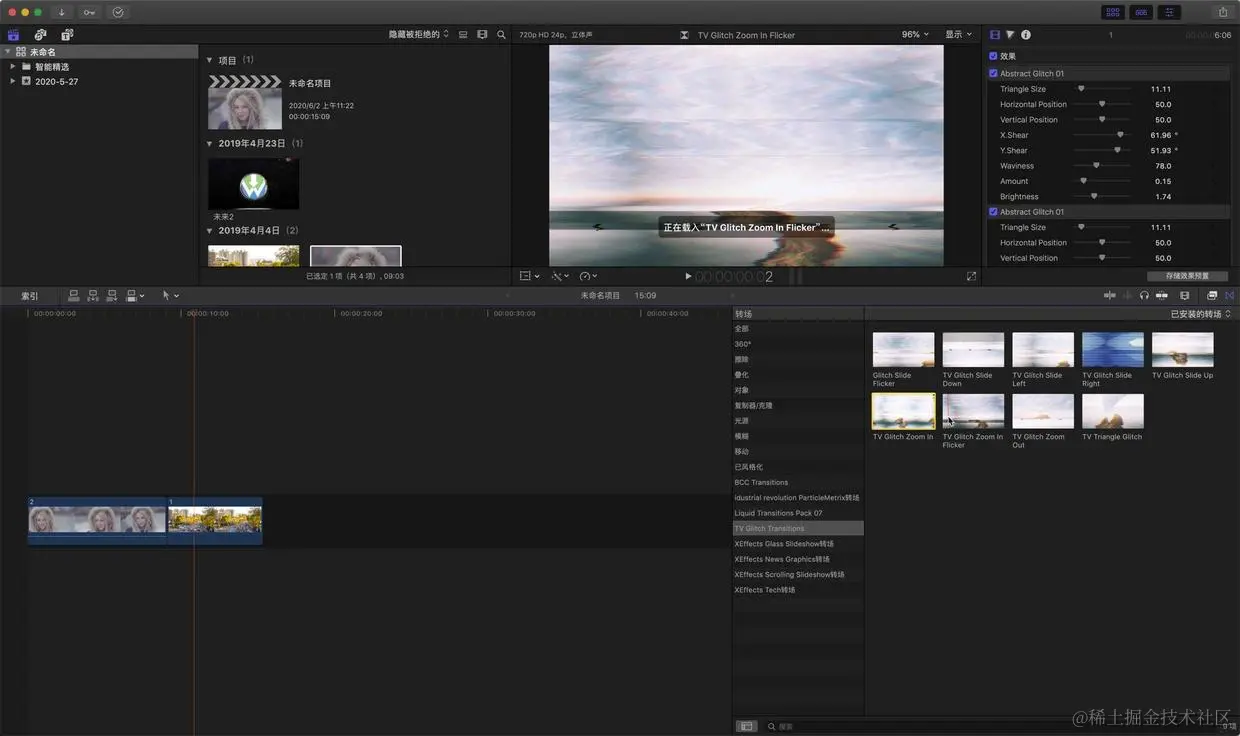Open the 96% viewer zoom dropdown

coord(914,34)
